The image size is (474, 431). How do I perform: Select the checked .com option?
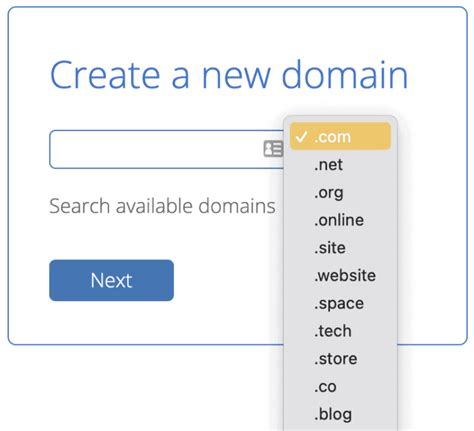coord(340,136)
